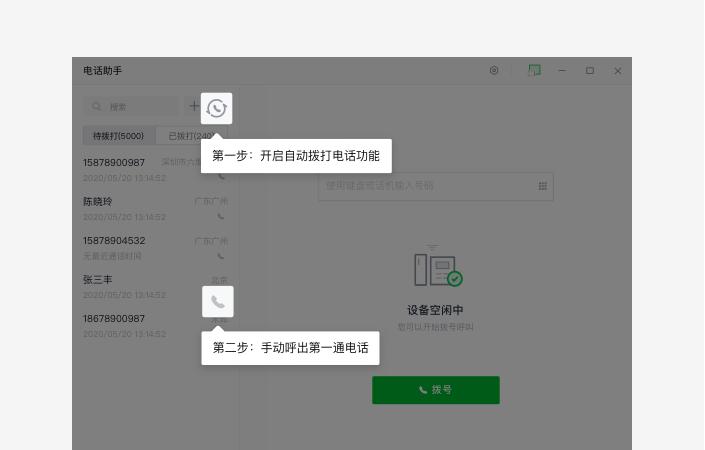Open the dial keypad grid icon
This screenshot has height=450, width=705.
coord(543,186)
